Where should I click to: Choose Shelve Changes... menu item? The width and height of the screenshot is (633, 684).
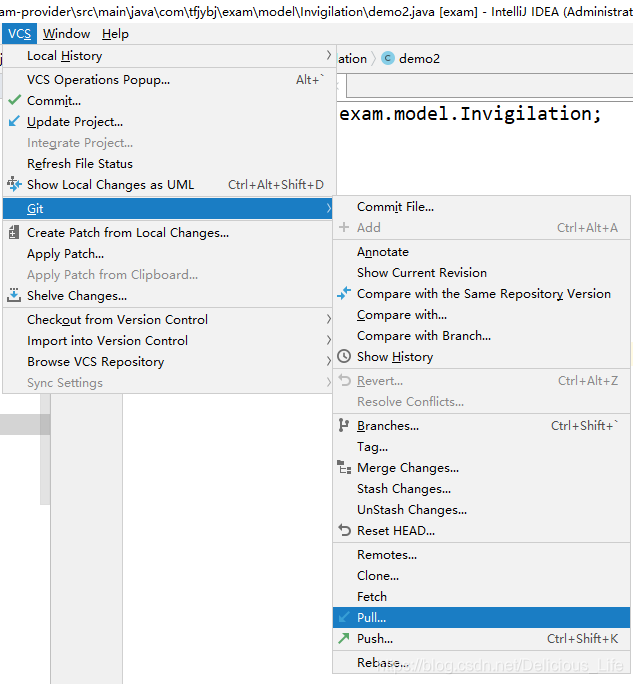click(x=168, y=295)
